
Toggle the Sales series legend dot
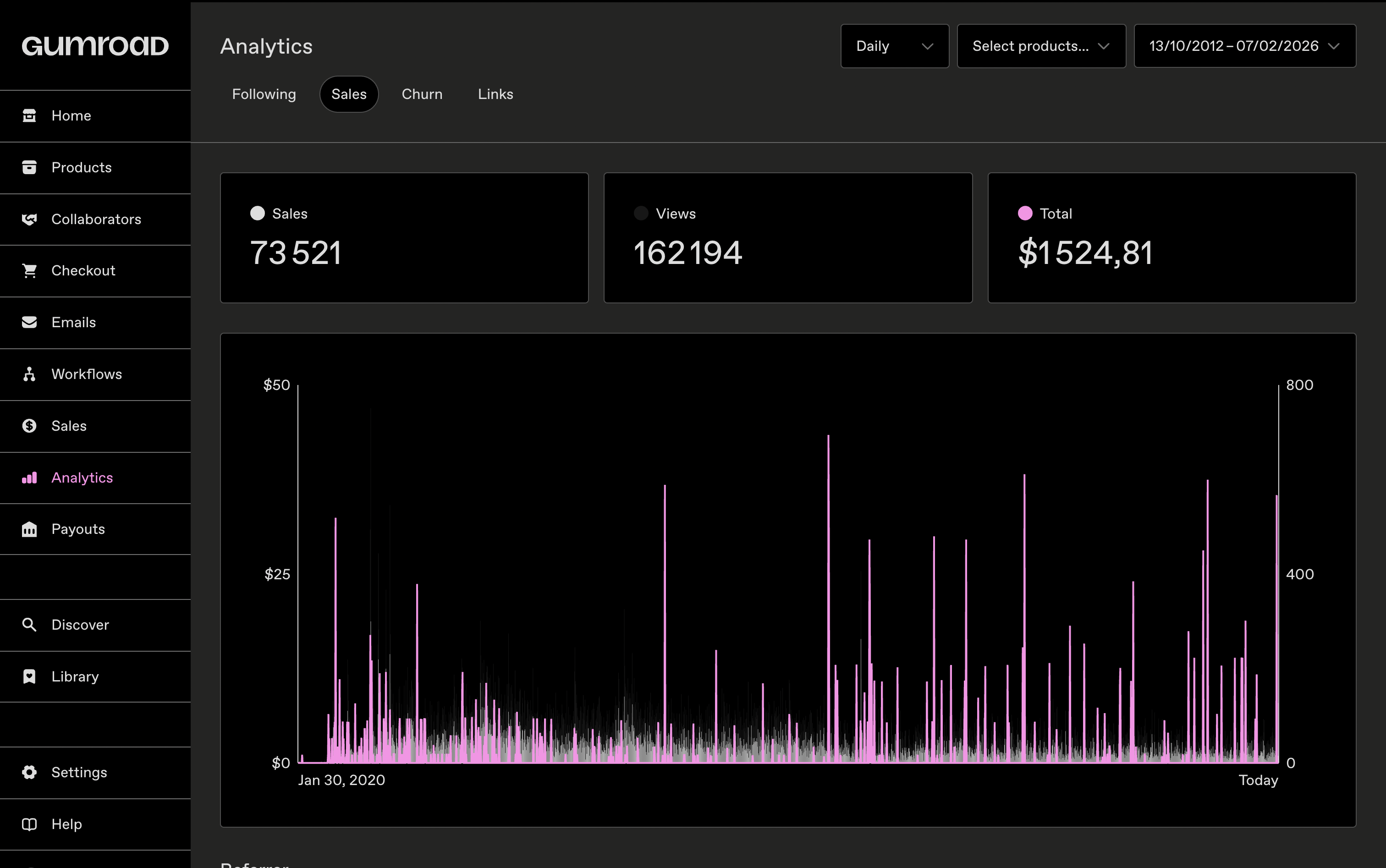coord(257,214)
